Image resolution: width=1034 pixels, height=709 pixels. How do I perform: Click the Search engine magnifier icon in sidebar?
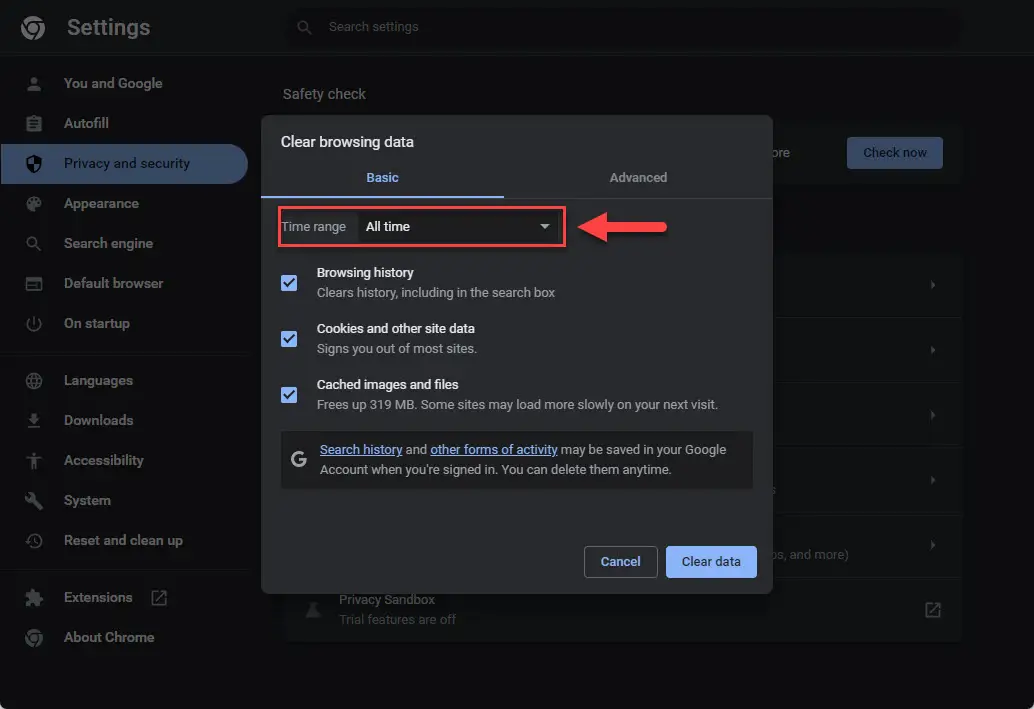coord(34,243)
